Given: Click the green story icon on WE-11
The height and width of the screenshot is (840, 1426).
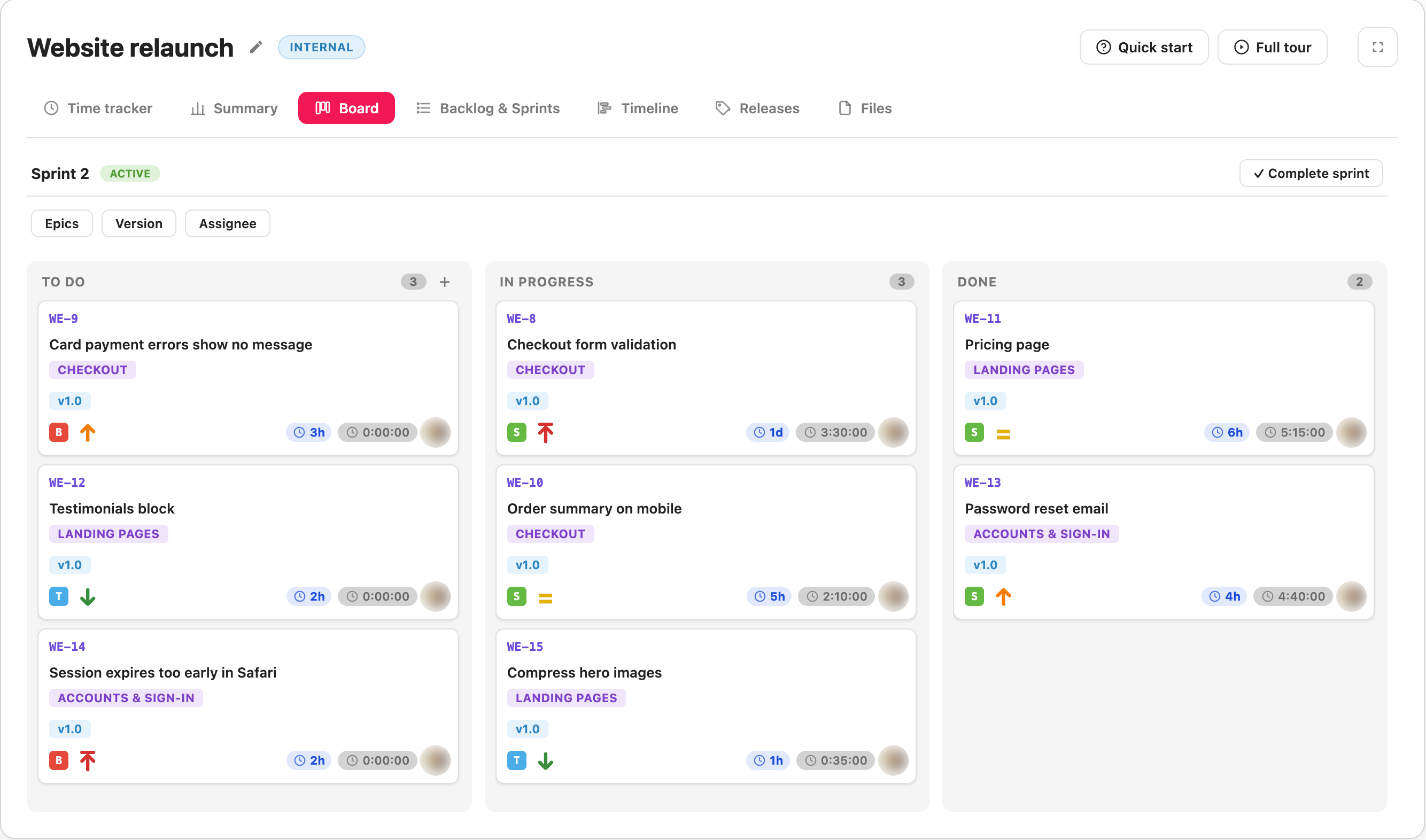Looking at the screenshot, I should 974,433.
